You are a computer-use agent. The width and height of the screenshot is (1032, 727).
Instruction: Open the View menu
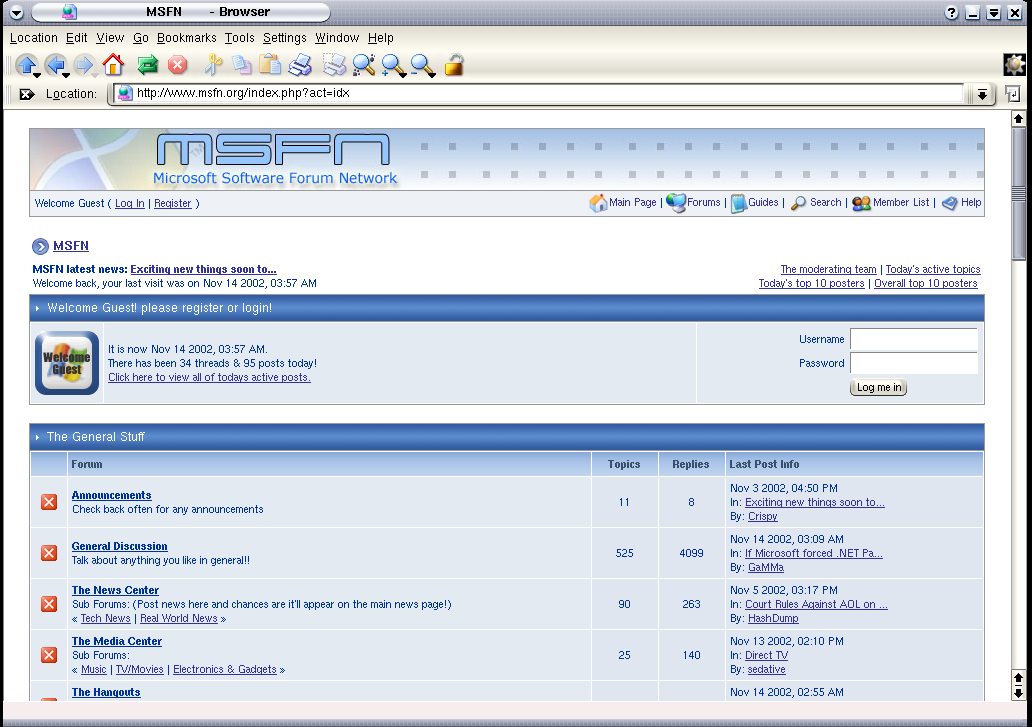[110, 38]
